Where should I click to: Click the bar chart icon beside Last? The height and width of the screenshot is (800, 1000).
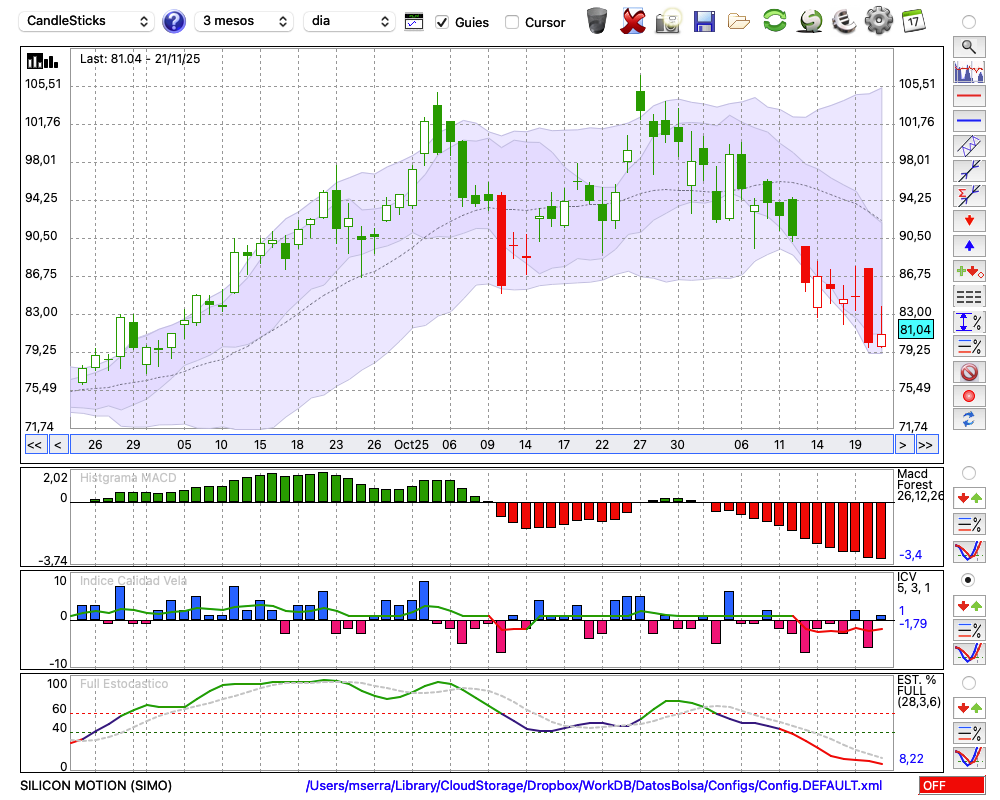[x=42, y=61]
